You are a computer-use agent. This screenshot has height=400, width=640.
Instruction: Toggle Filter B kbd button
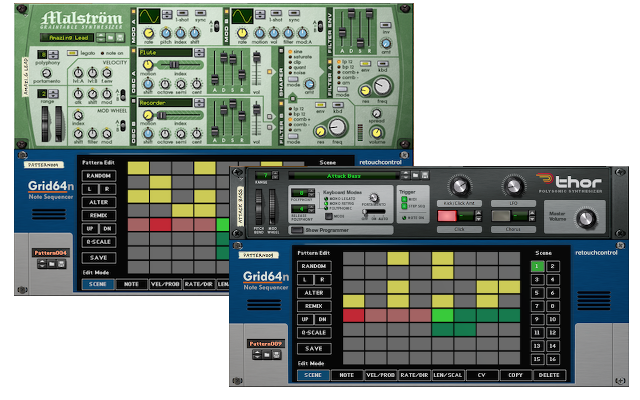pos(338,105)
